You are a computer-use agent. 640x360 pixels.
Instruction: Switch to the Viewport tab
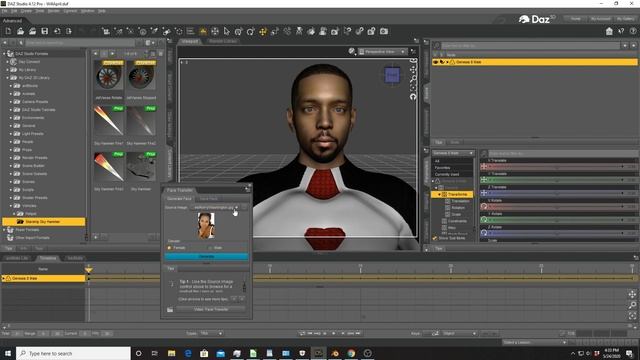click(189, 41)
